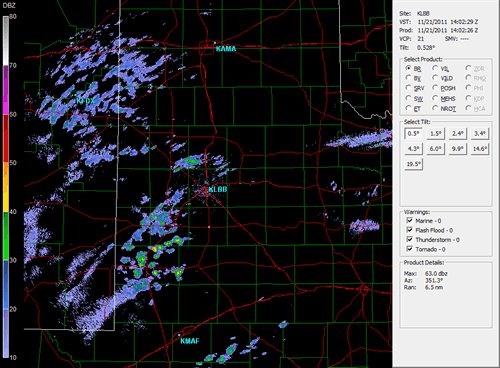Select the BV product radio button
This screenshot has width=500, height=368.
(x=408, y=78)
